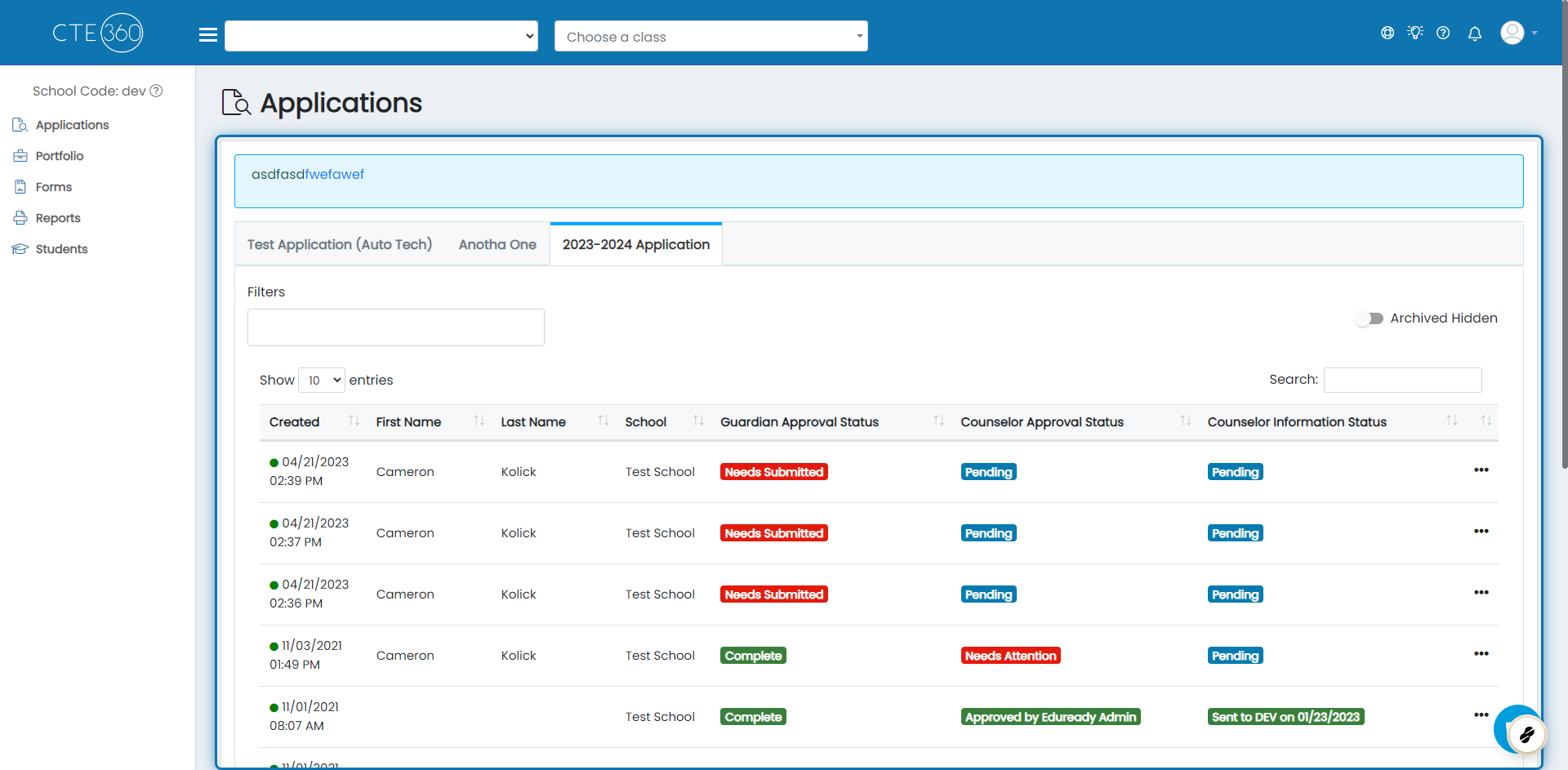Open the Show entries count dropdown

(322, 381)
